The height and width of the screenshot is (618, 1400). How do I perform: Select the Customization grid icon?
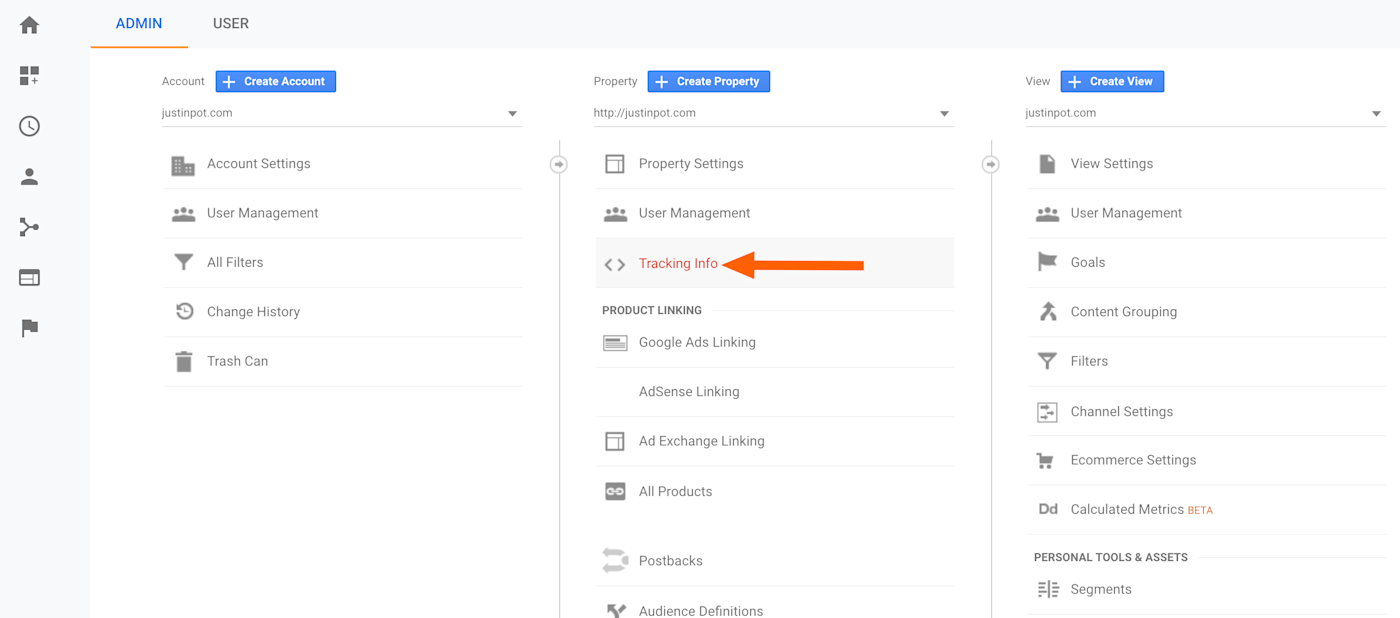click(28, 75)
